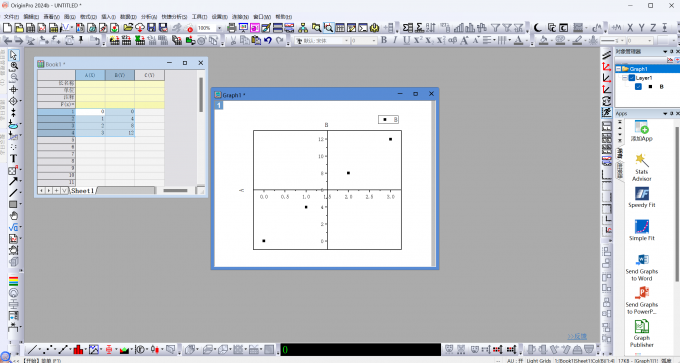Click the Undo arrow icon
This screenshot has height=363, width=680.
coord(268,40)
